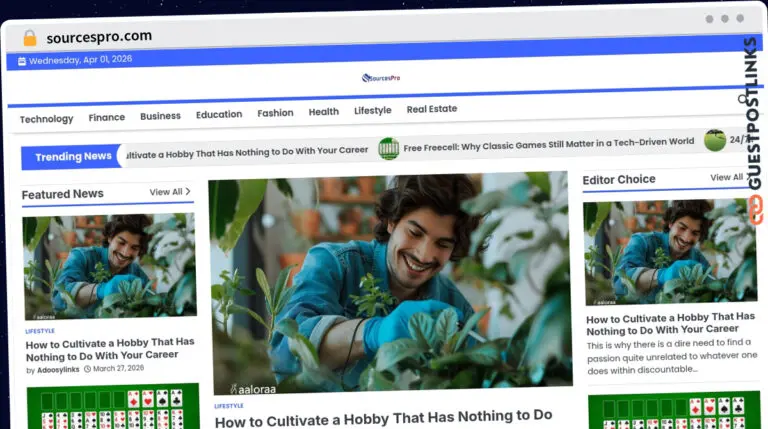Click the Trending News label
The height and width of the screenshot is (429, 768).
(x=73, y=157)
